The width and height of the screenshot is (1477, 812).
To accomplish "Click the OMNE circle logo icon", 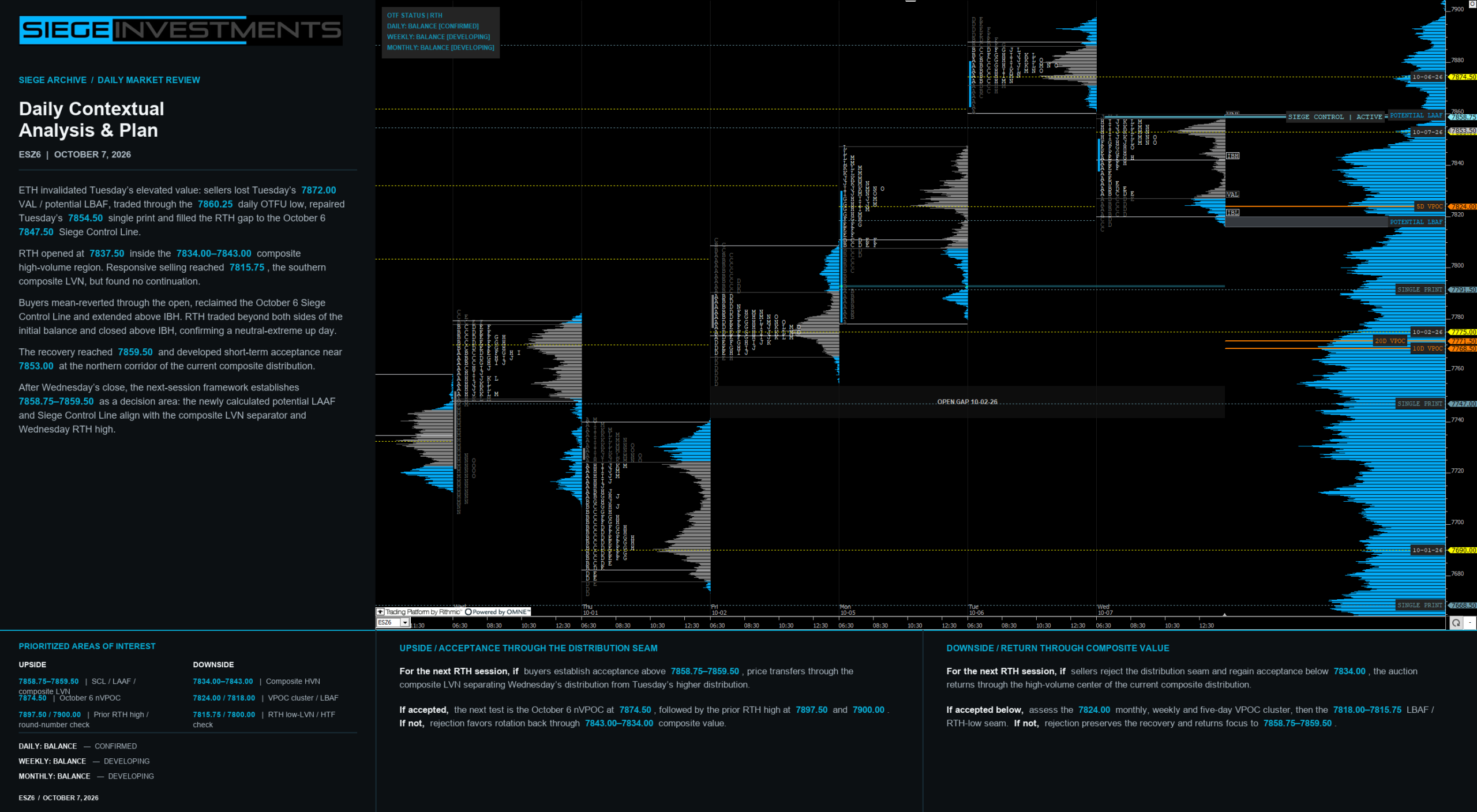I will 468,612.
